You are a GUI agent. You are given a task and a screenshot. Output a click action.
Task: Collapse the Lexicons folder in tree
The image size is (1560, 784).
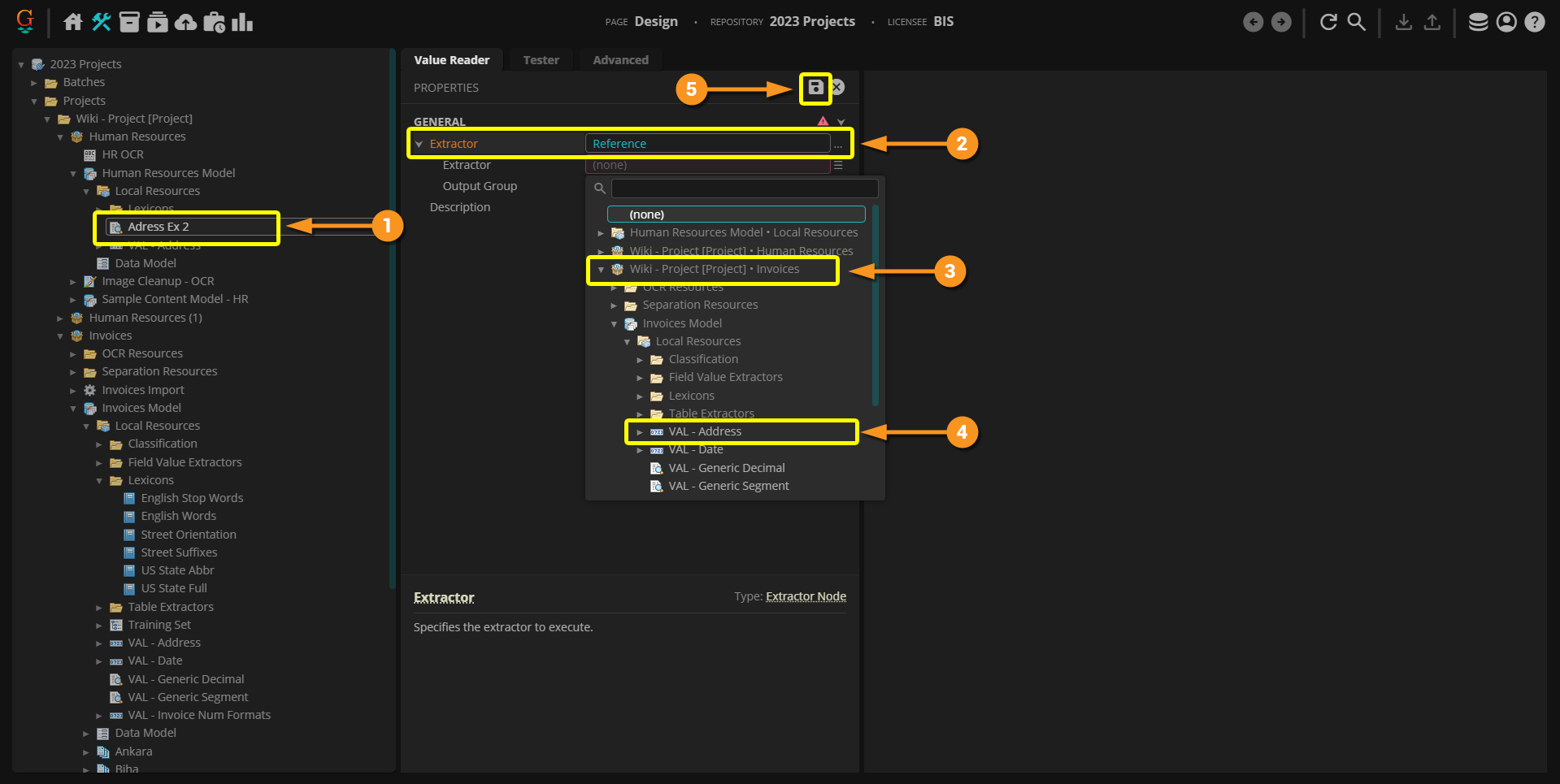pyautogui.click(x=99, y=481)
